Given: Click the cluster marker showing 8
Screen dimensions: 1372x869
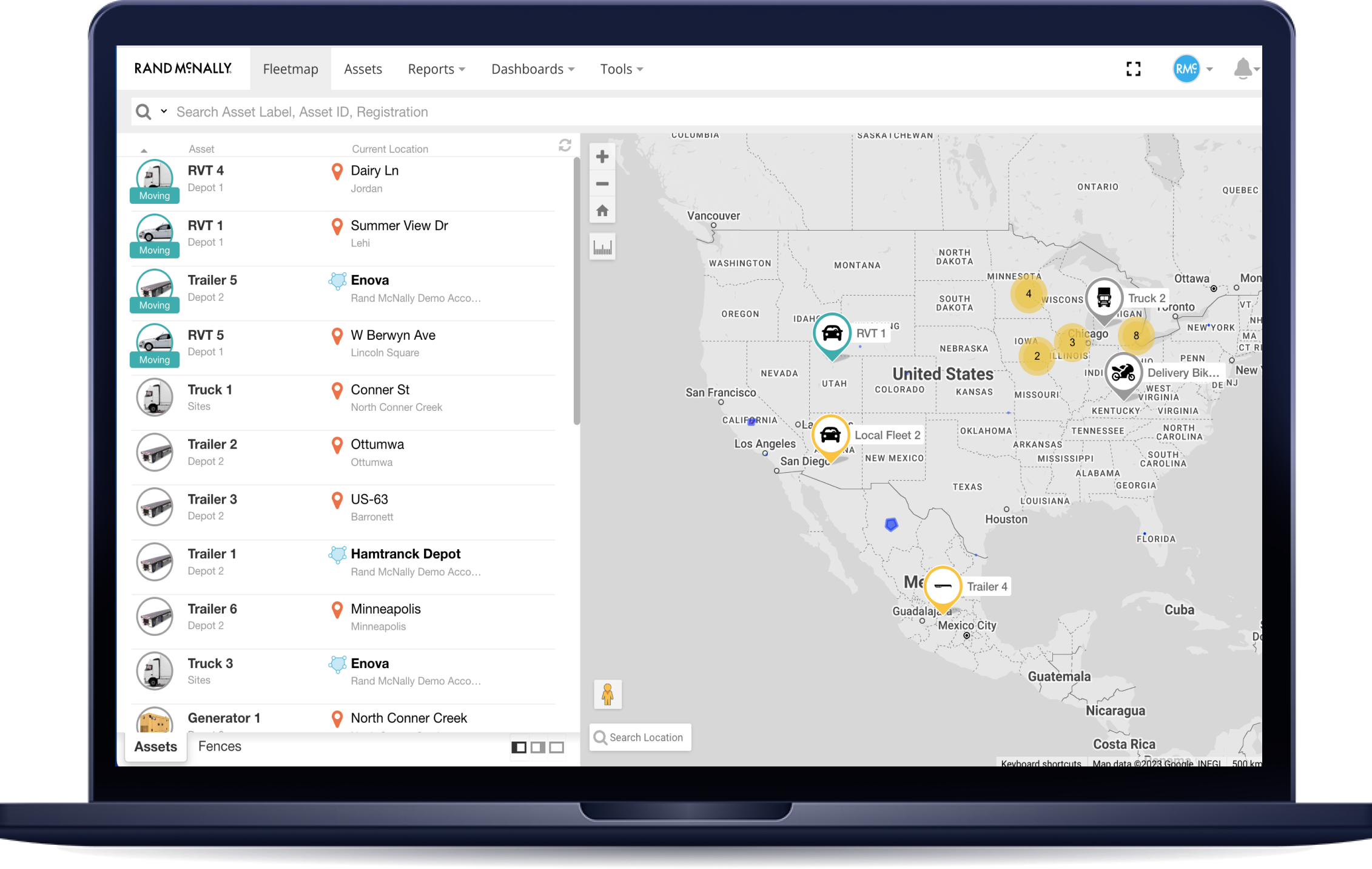Looking at the screenshot, I should [1135, 336].
